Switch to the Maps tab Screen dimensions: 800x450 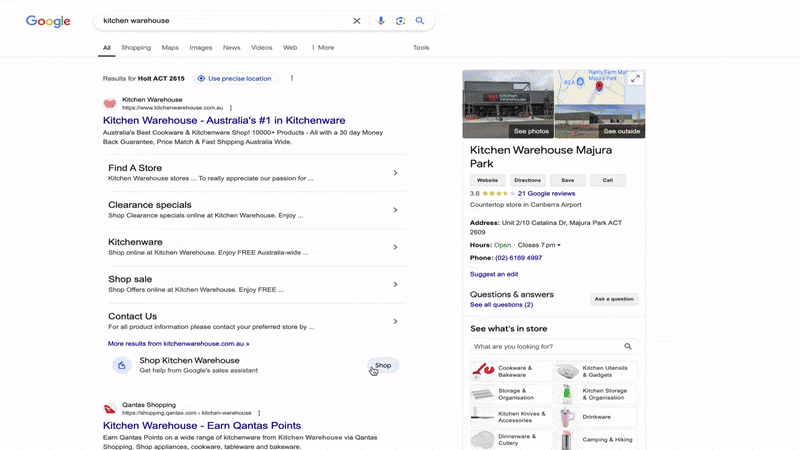tap(170, 47)
